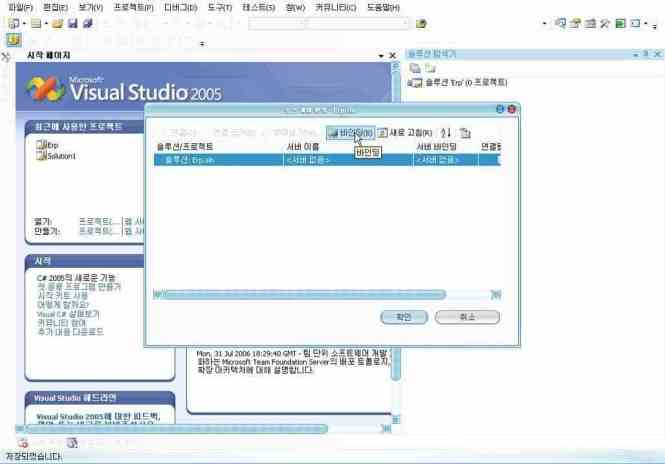
Task: Click the Properties icon in Solution Explorer toolbar
Action: click(415, 68)
